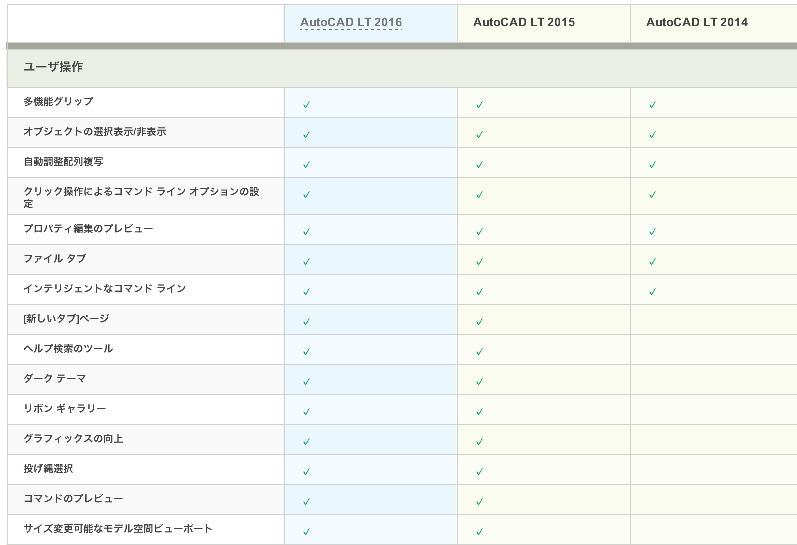Screen dimensions: 797x545
Task: Select the 多機能グリップ row label
Action: [x=58, y=101]
